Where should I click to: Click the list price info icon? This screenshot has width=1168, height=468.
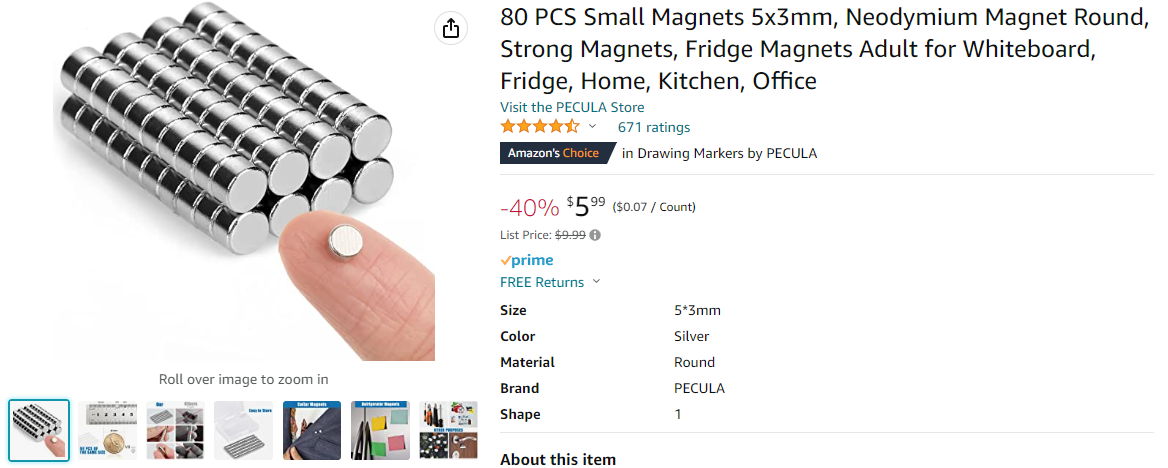click(595, 235)
